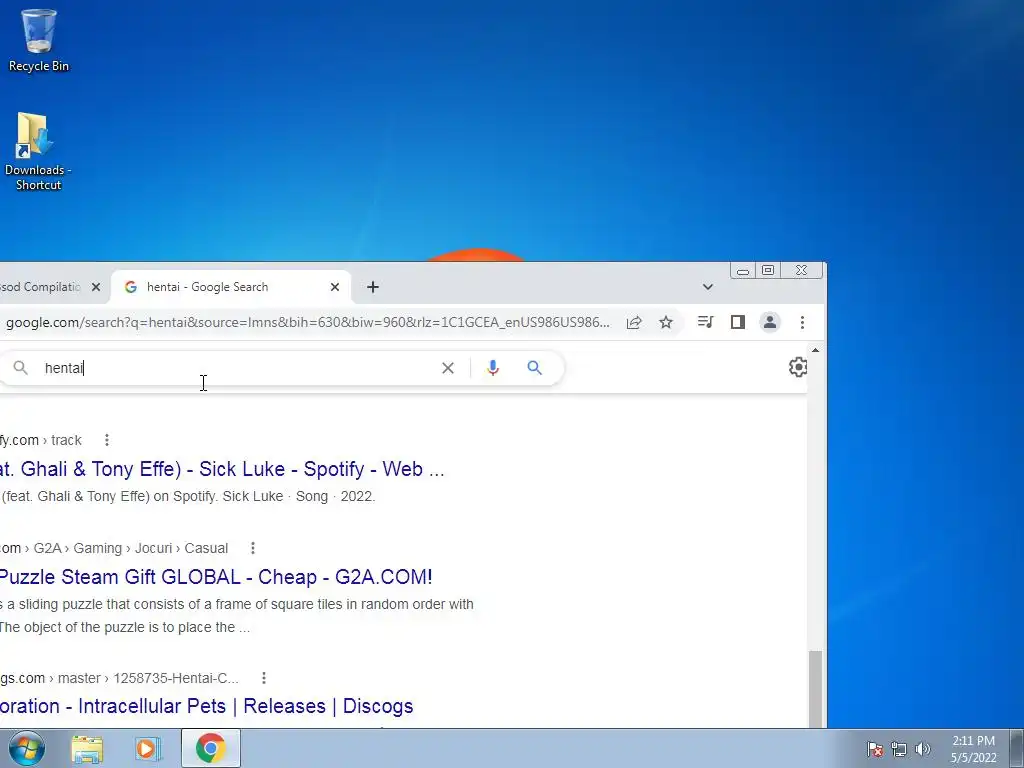The image size is (1024, 768).
Task: Open the network tray icon
Action: click(899, 749)
